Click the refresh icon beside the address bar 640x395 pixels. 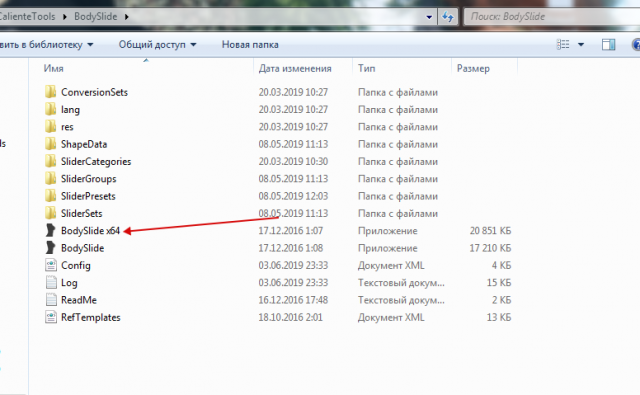pos(448,17)
